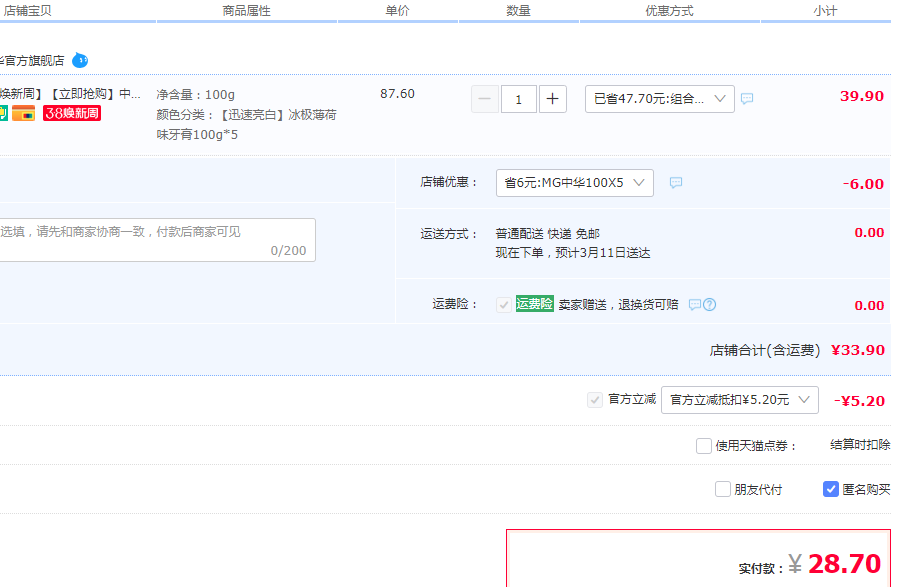Image resolution: width=910 pixels, height=587 pixels.
Task: Decrease quantity with the minus button
Action: pyautogui.click(x=485, y=99)
